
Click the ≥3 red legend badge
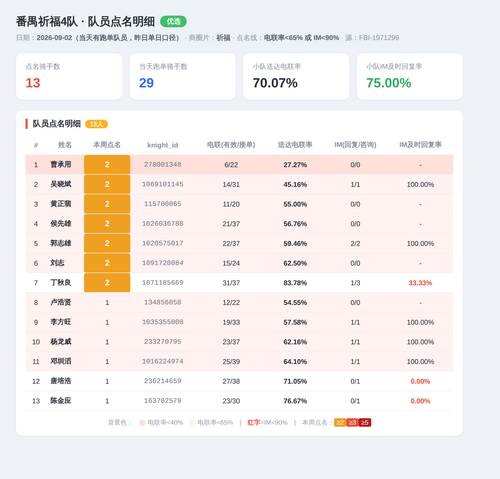coord(352,422)
